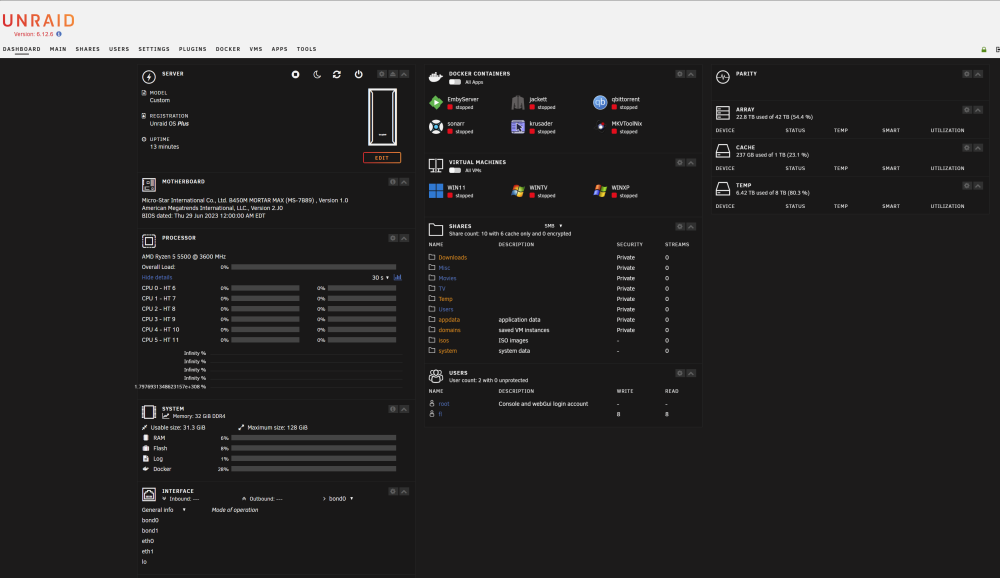1000x578 pixels.
Task: Toggle the All Apps docker switch
Action: [455, 82]
